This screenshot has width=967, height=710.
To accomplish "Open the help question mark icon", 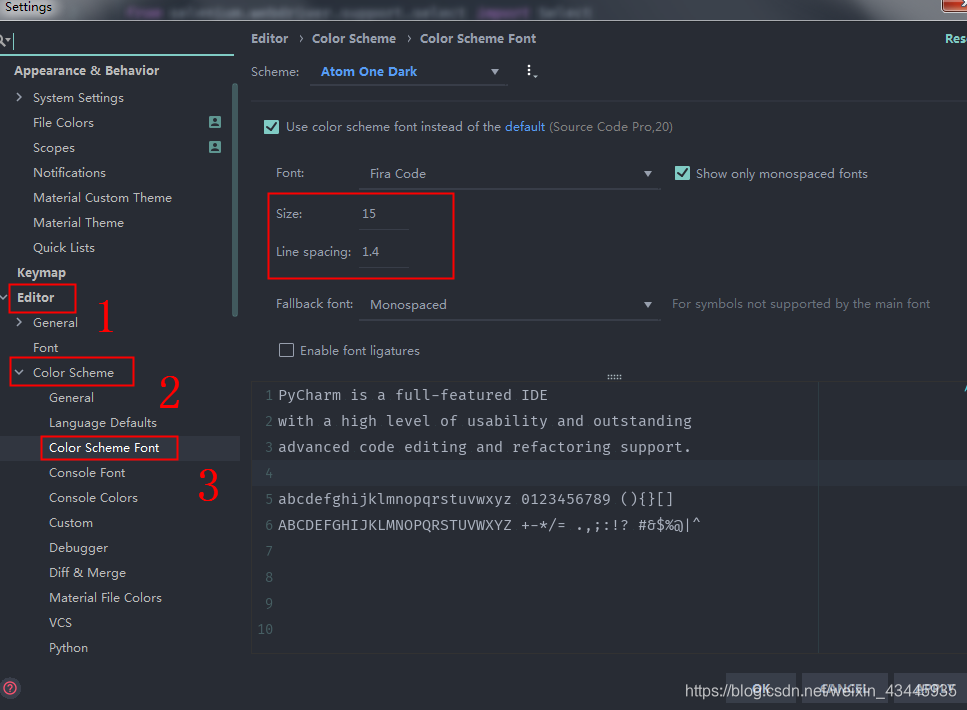I will pos(10,688).
